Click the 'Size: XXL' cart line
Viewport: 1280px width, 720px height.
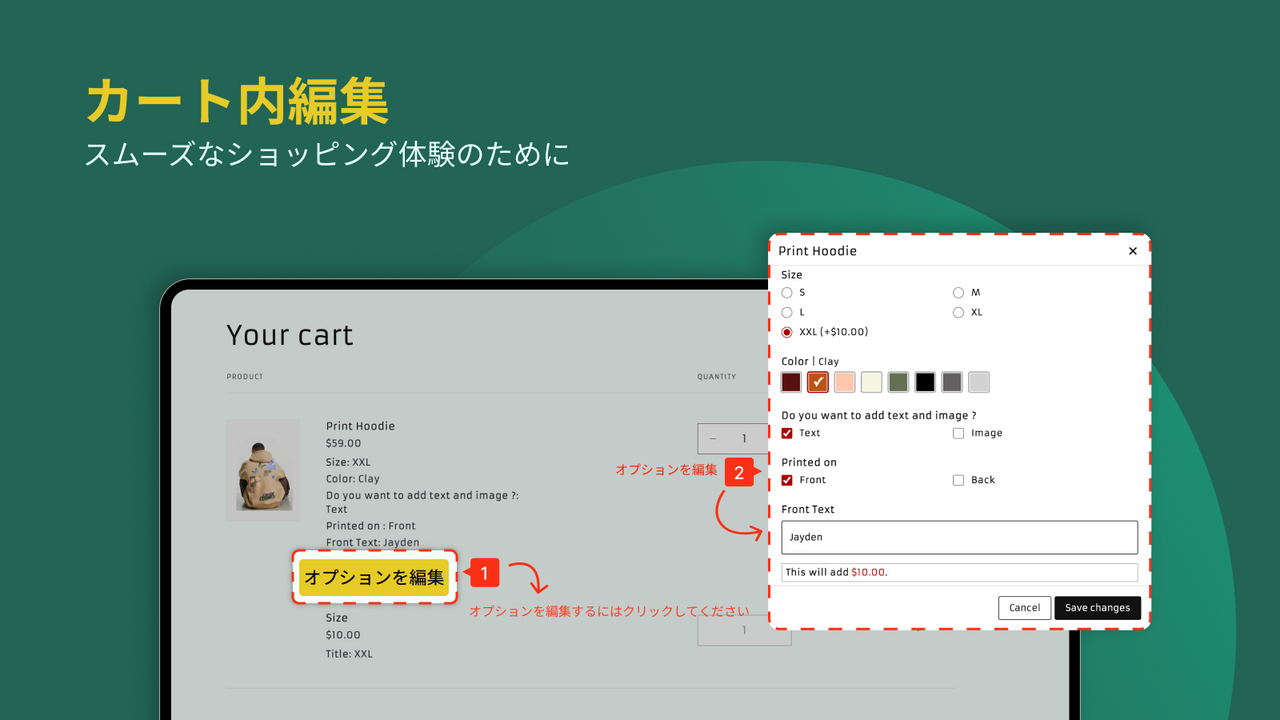click(x=348, y=462)
